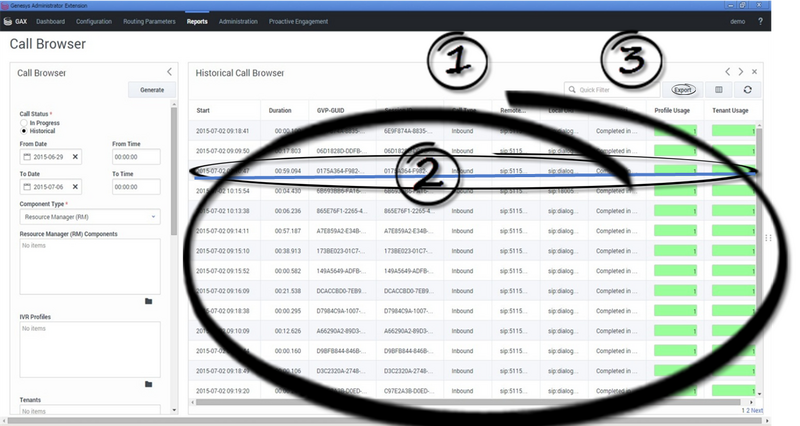Open the column chooser grid icon

tap(719, 89)
